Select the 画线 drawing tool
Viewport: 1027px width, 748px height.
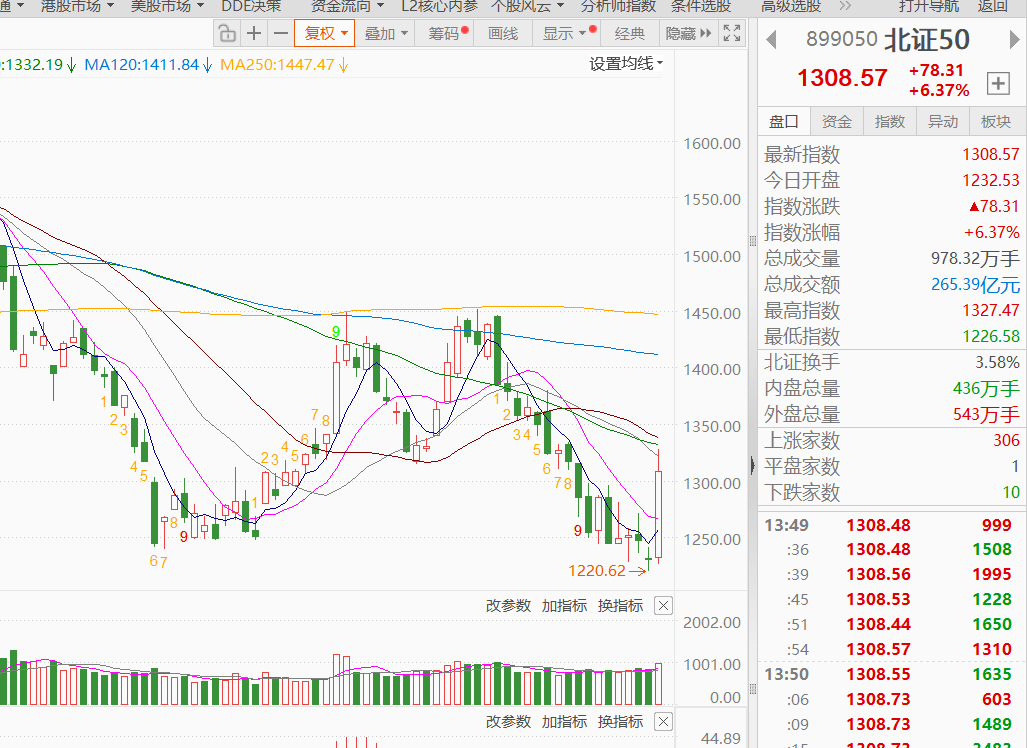(x=503, y=33)
